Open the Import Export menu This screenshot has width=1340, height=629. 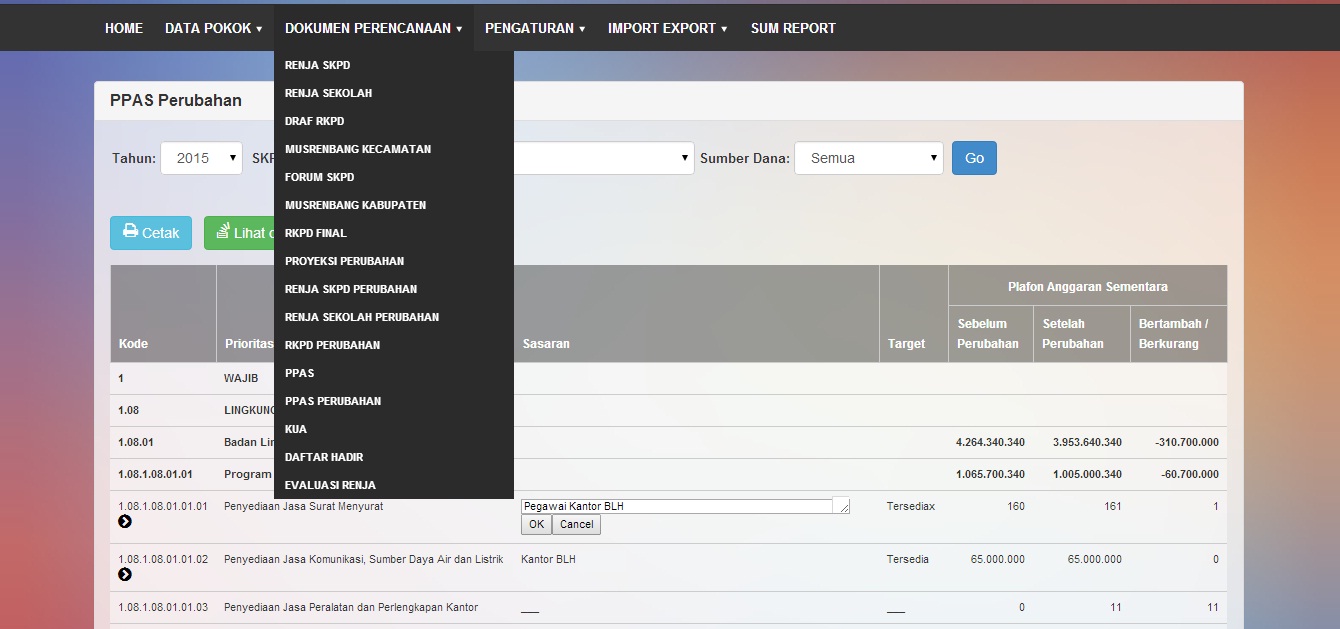[667, 28]
